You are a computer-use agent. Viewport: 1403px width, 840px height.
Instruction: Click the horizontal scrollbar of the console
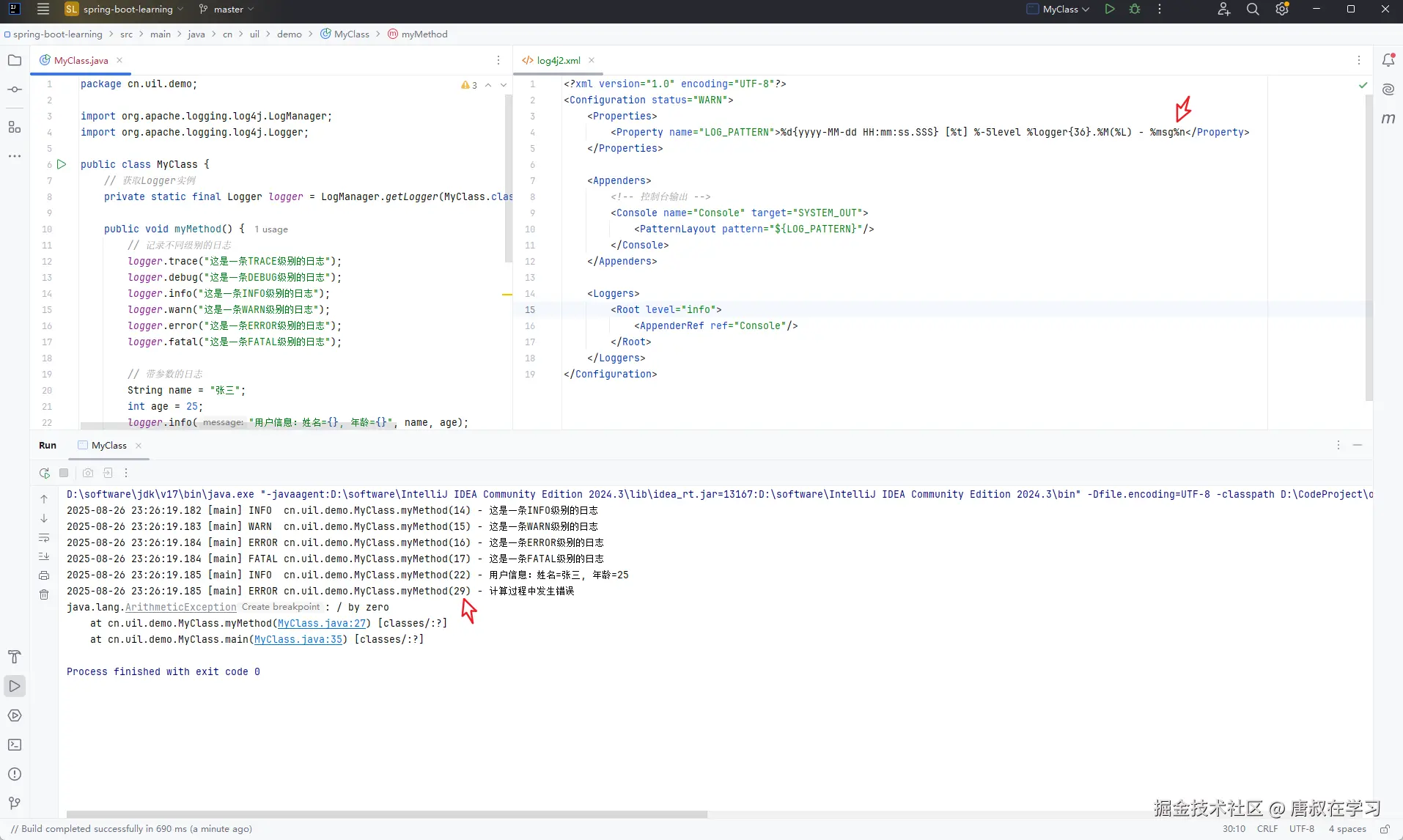(387, 814)
